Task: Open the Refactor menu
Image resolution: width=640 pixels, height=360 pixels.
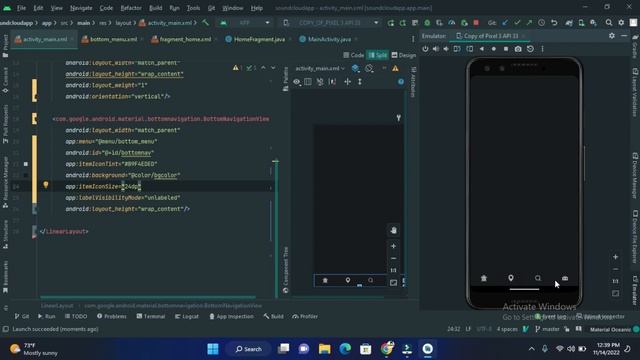Action: coord(131,8)
